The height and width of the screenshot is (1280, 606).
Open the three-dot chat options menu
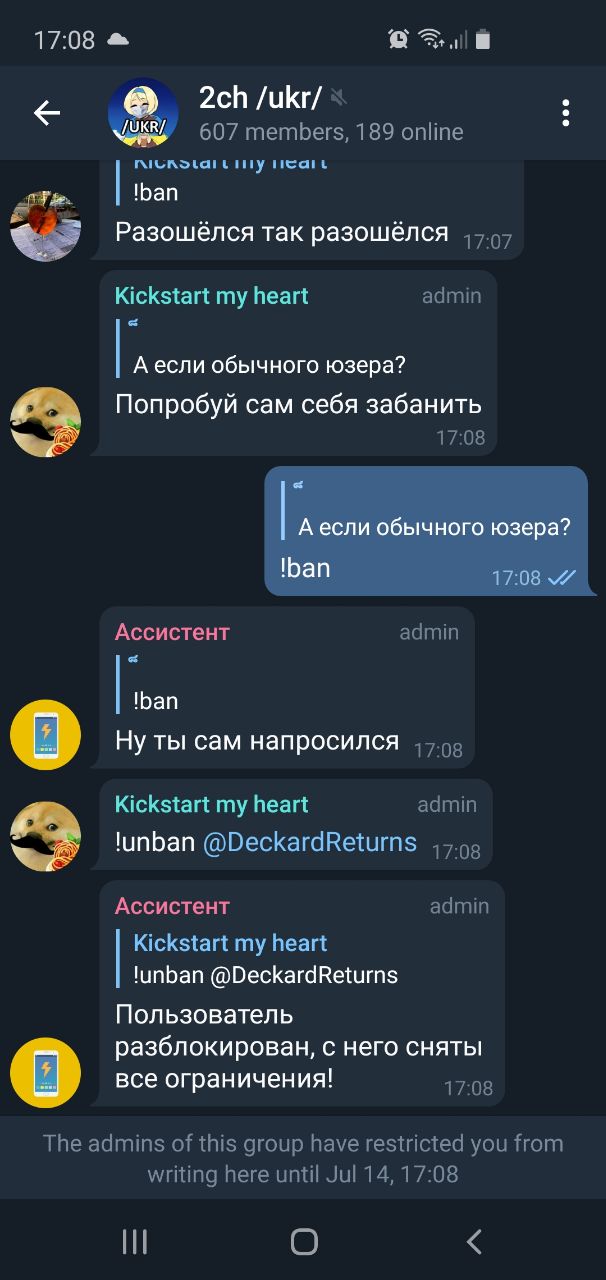[565, 113]
